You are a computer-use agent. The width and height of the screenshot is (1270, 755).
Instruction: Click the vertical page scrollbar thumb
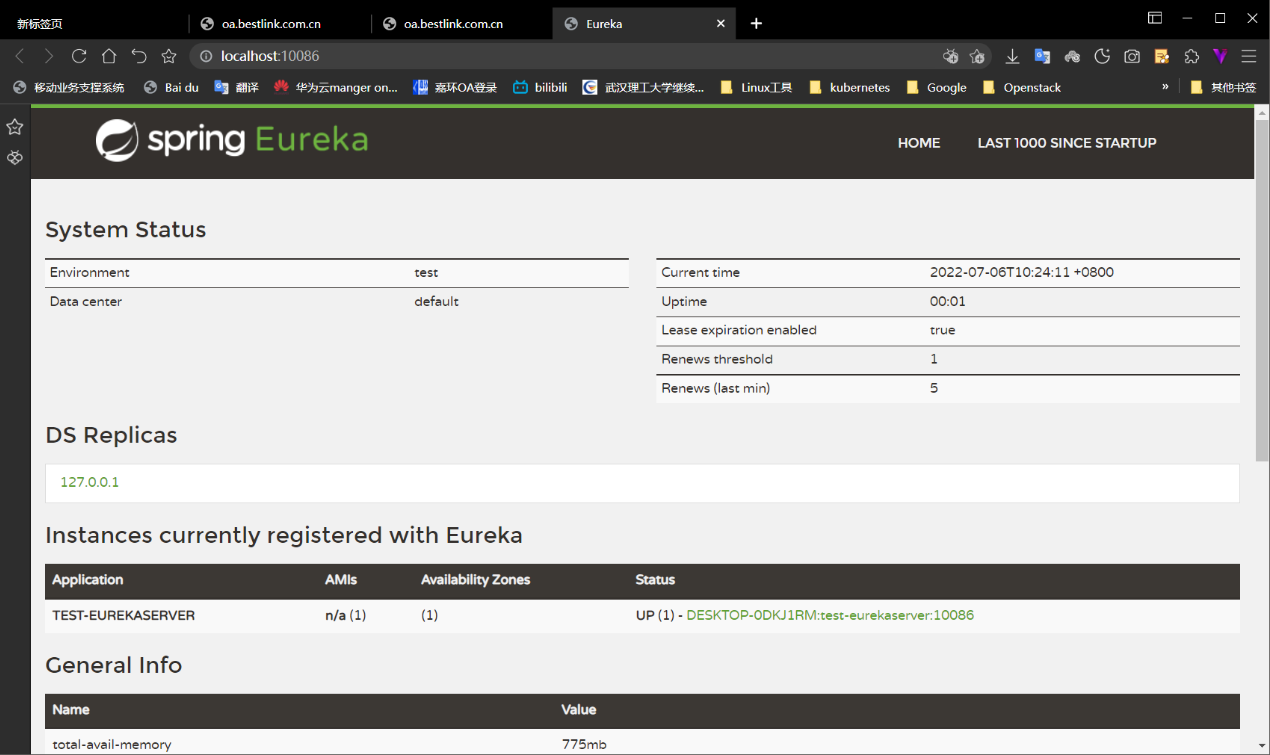tap(1262, 290)
